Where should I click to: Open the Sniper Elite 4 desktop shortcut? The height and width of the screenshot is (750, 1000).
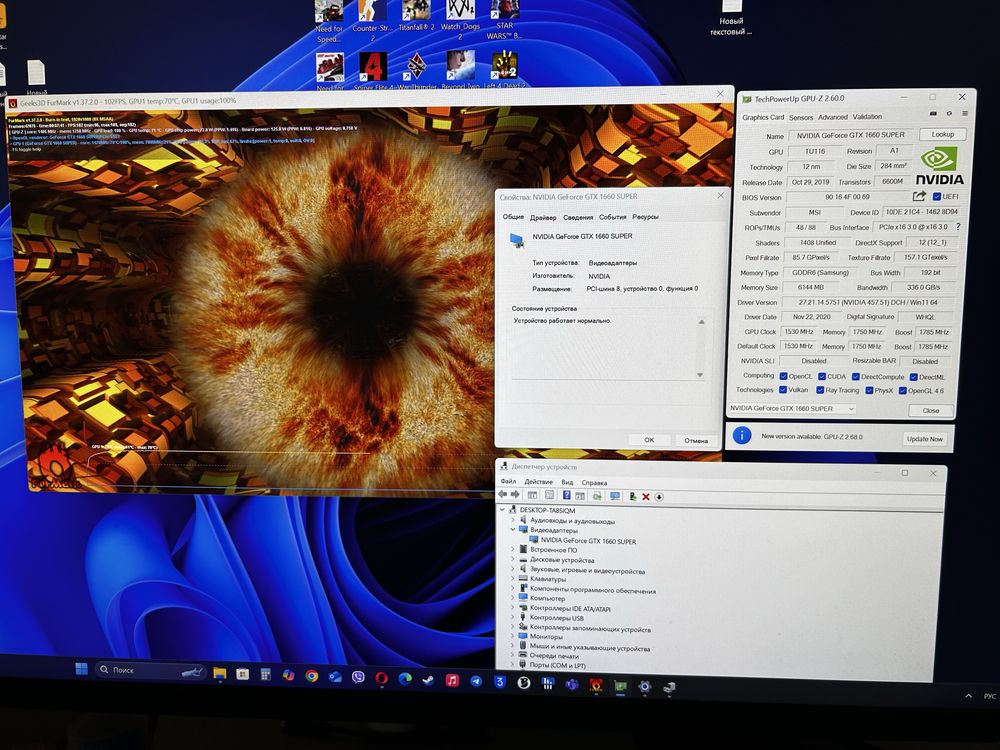(374, 71)
